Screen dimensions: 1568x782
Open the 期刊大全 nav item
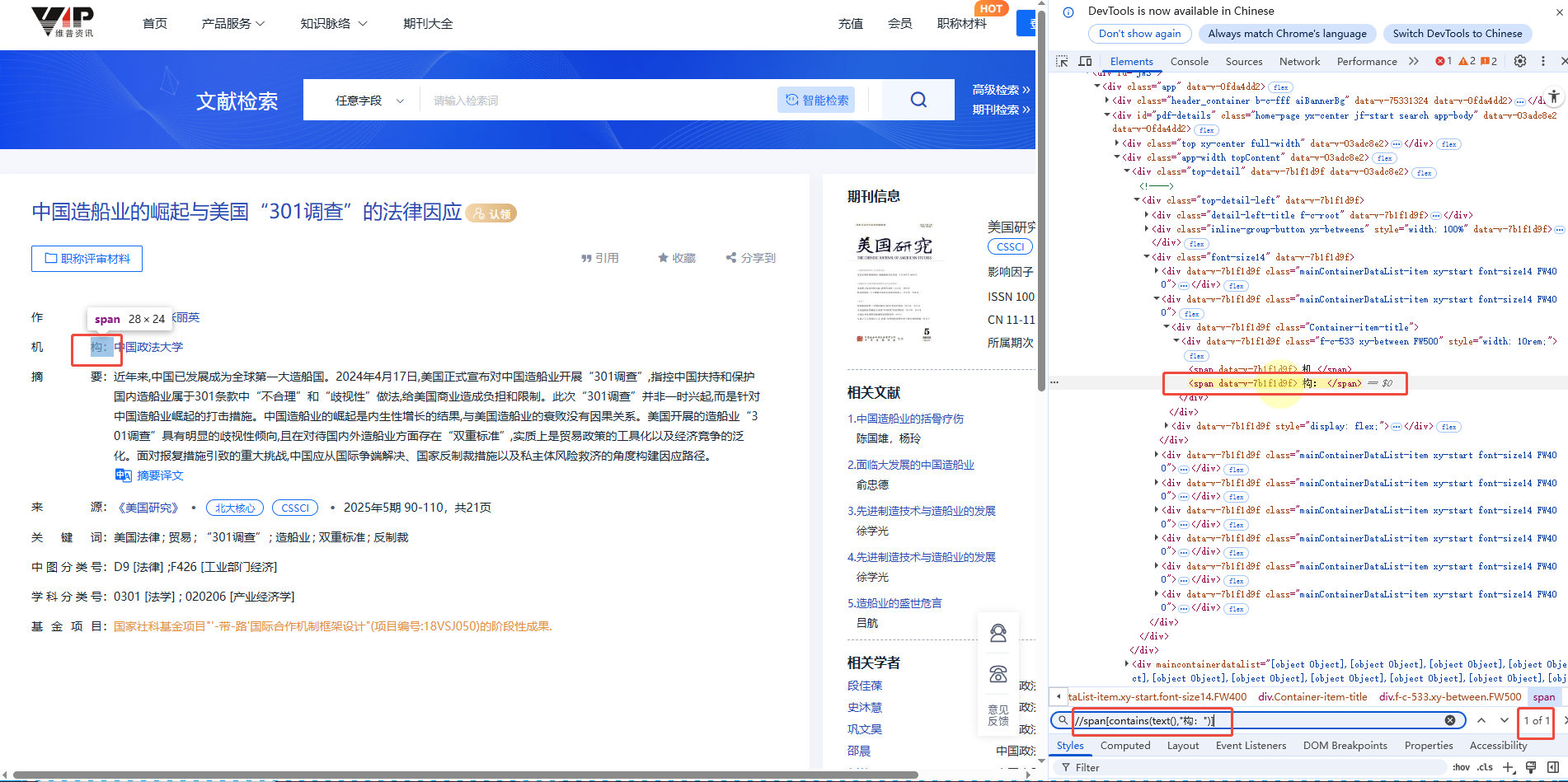428,24
